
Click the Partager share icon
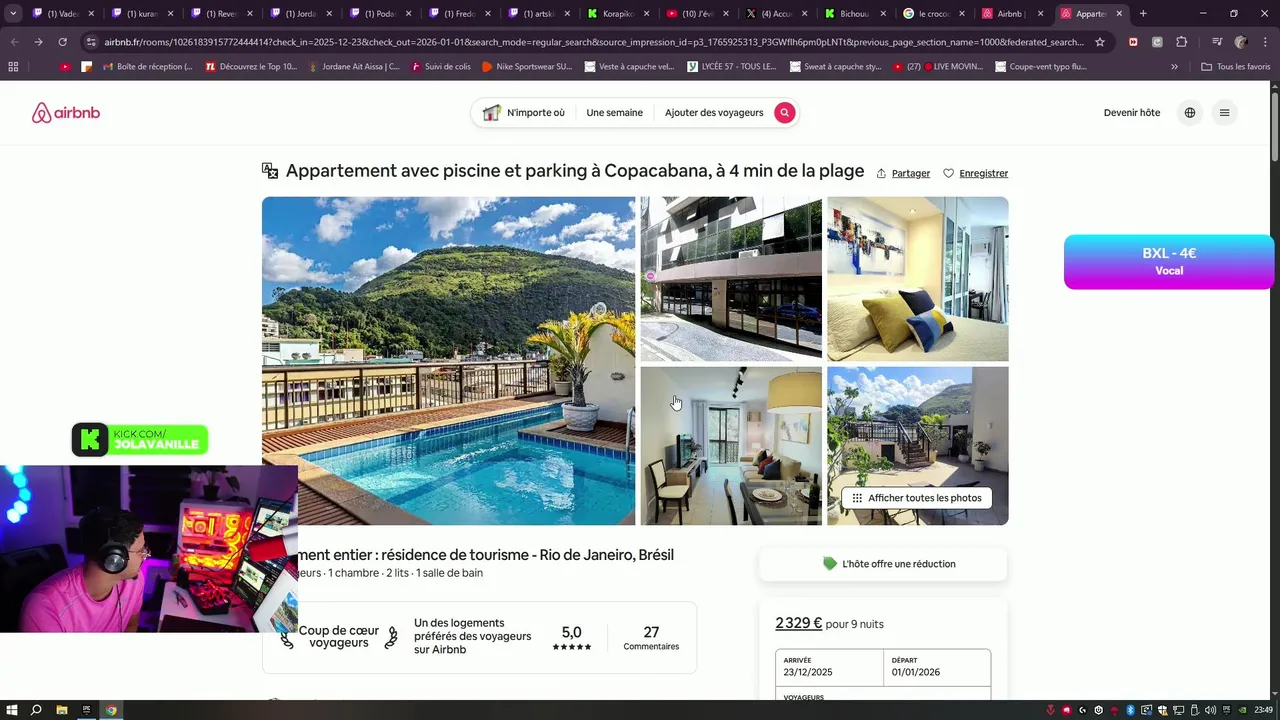pyautogui.click(x=881, y=173)
